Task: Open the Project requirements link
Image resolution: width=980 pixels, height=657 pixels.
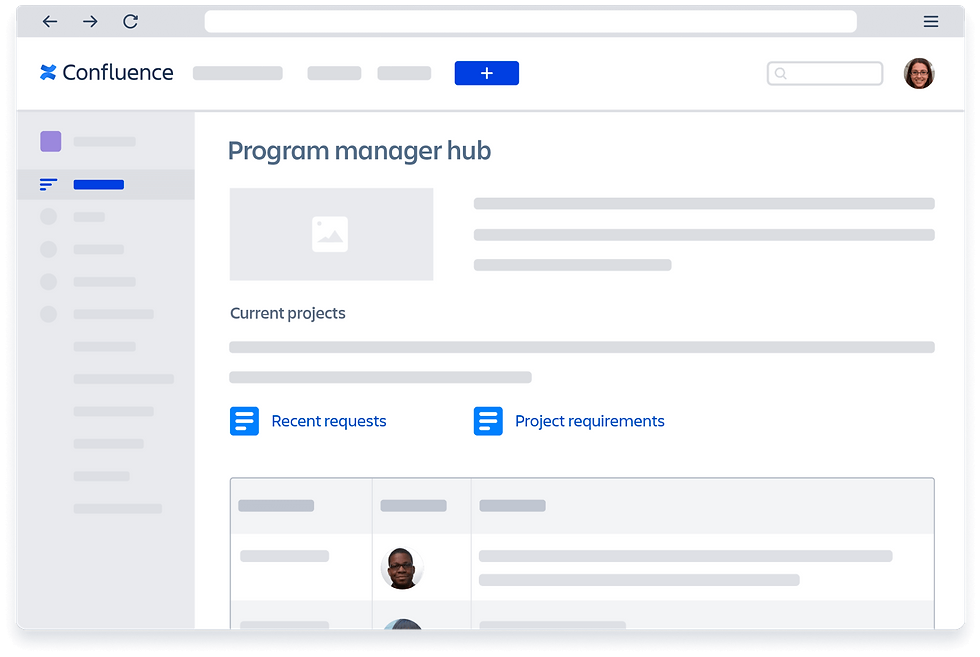Action: tap(589, 421)
